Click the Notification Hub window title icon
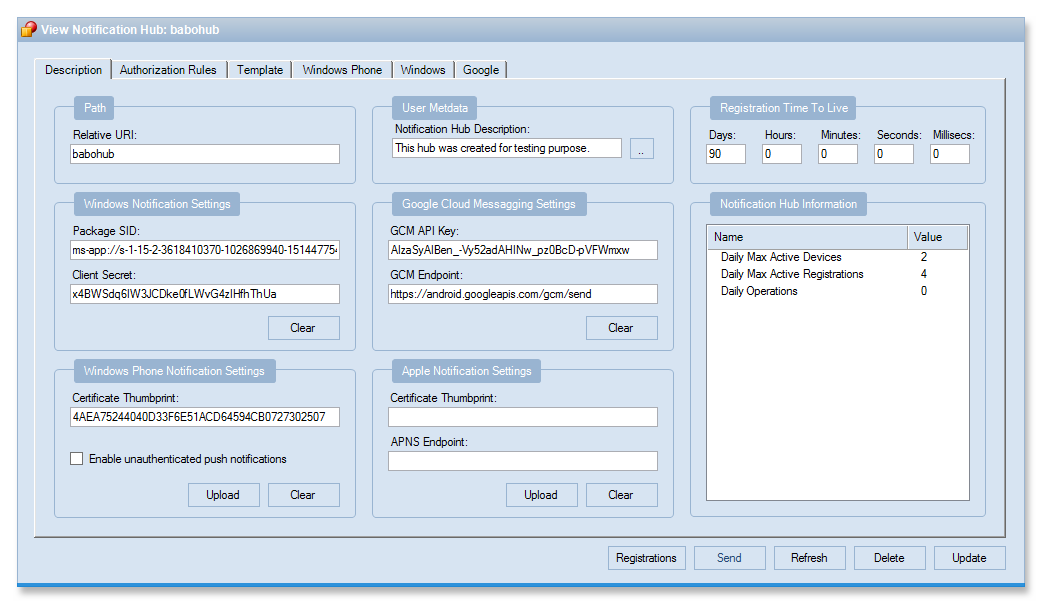Viewport: 1042px width, 604px height. click(29, 29)
